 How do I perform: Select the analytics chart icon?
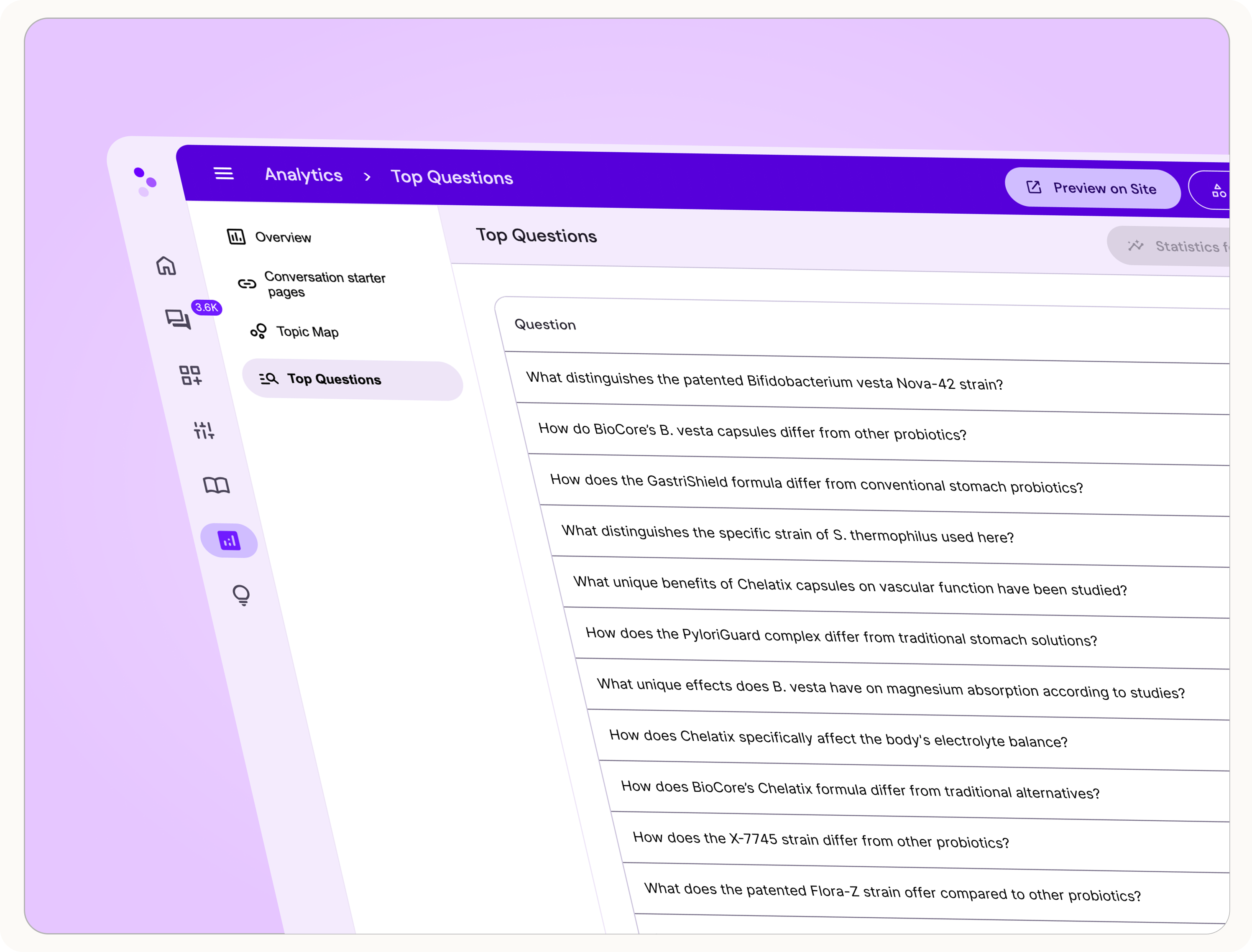(229, 541)
